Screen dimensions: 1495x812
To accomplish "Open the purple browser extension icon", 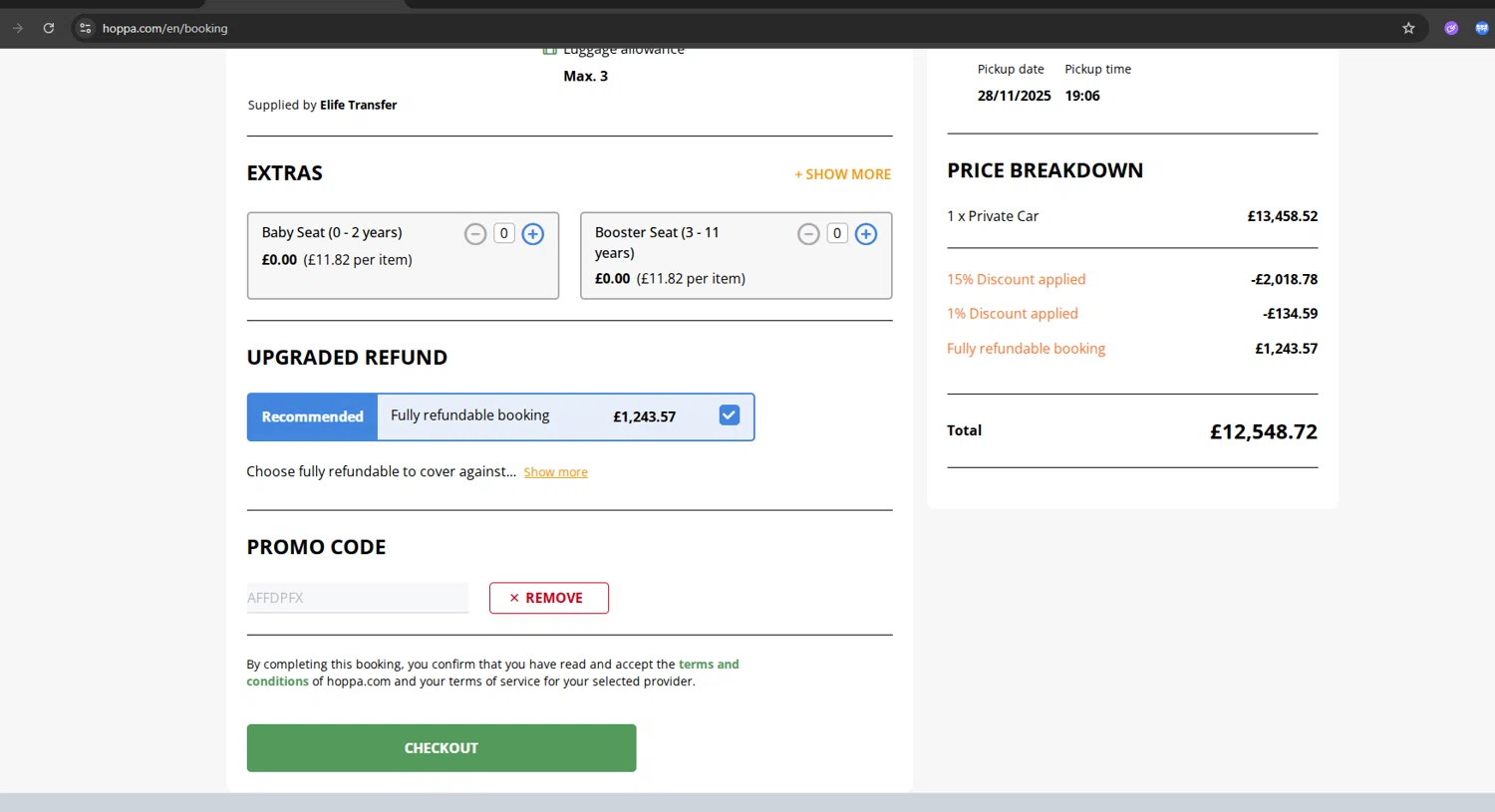I will (1451, 28).
